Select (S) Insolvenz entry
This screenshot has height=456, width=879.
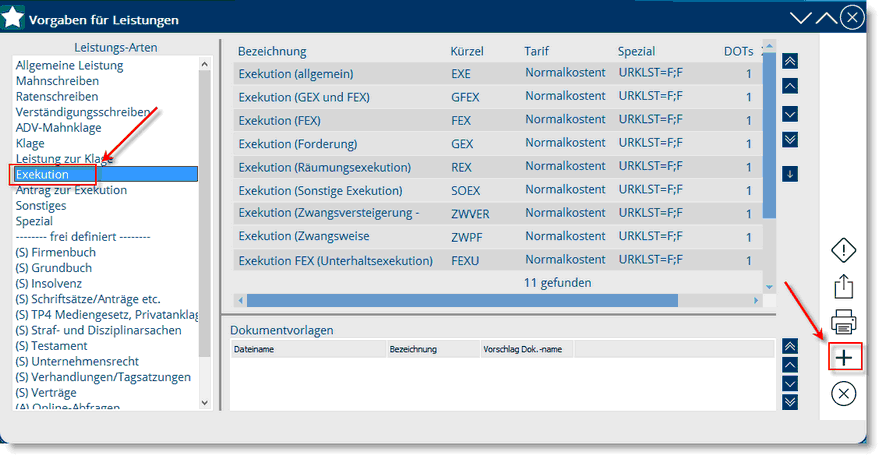49,284
